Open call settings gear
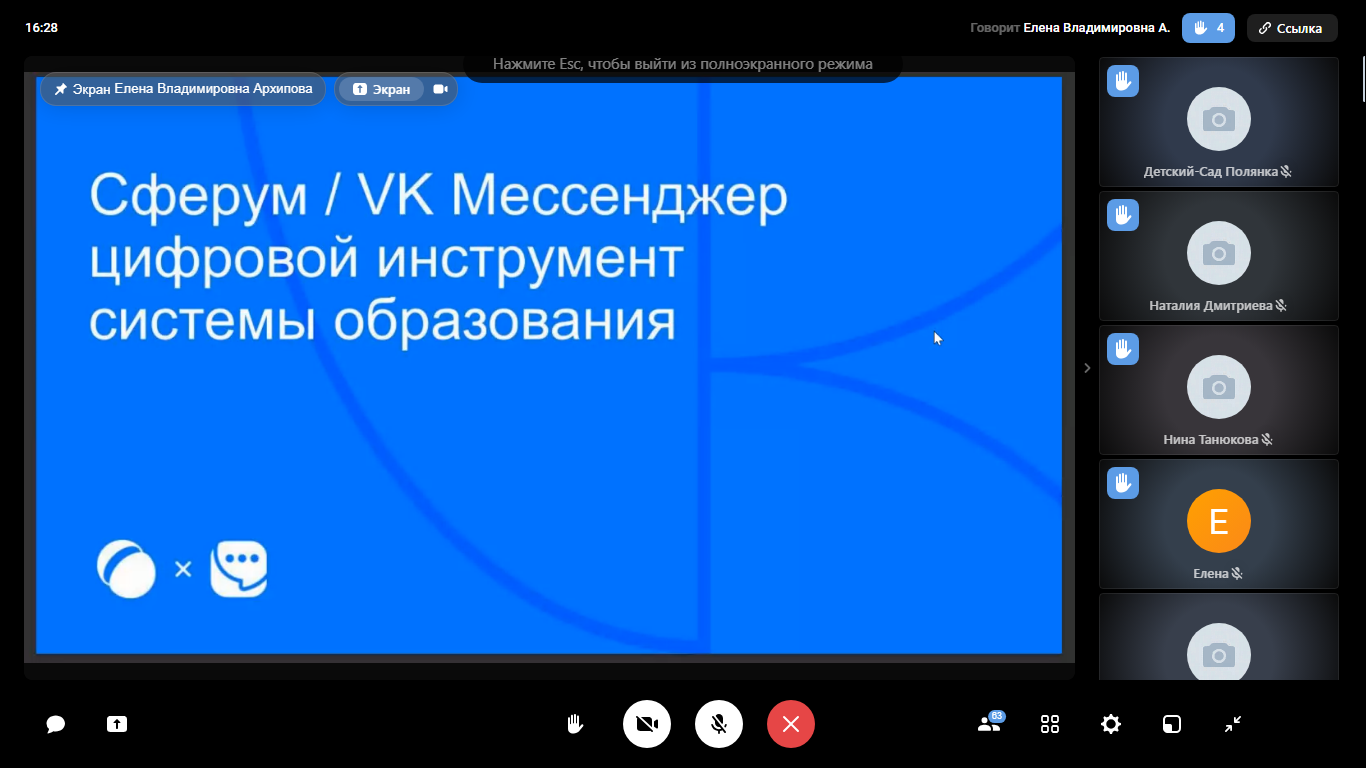Viewport: 1366px width, 768px height. coord(1111,724)
